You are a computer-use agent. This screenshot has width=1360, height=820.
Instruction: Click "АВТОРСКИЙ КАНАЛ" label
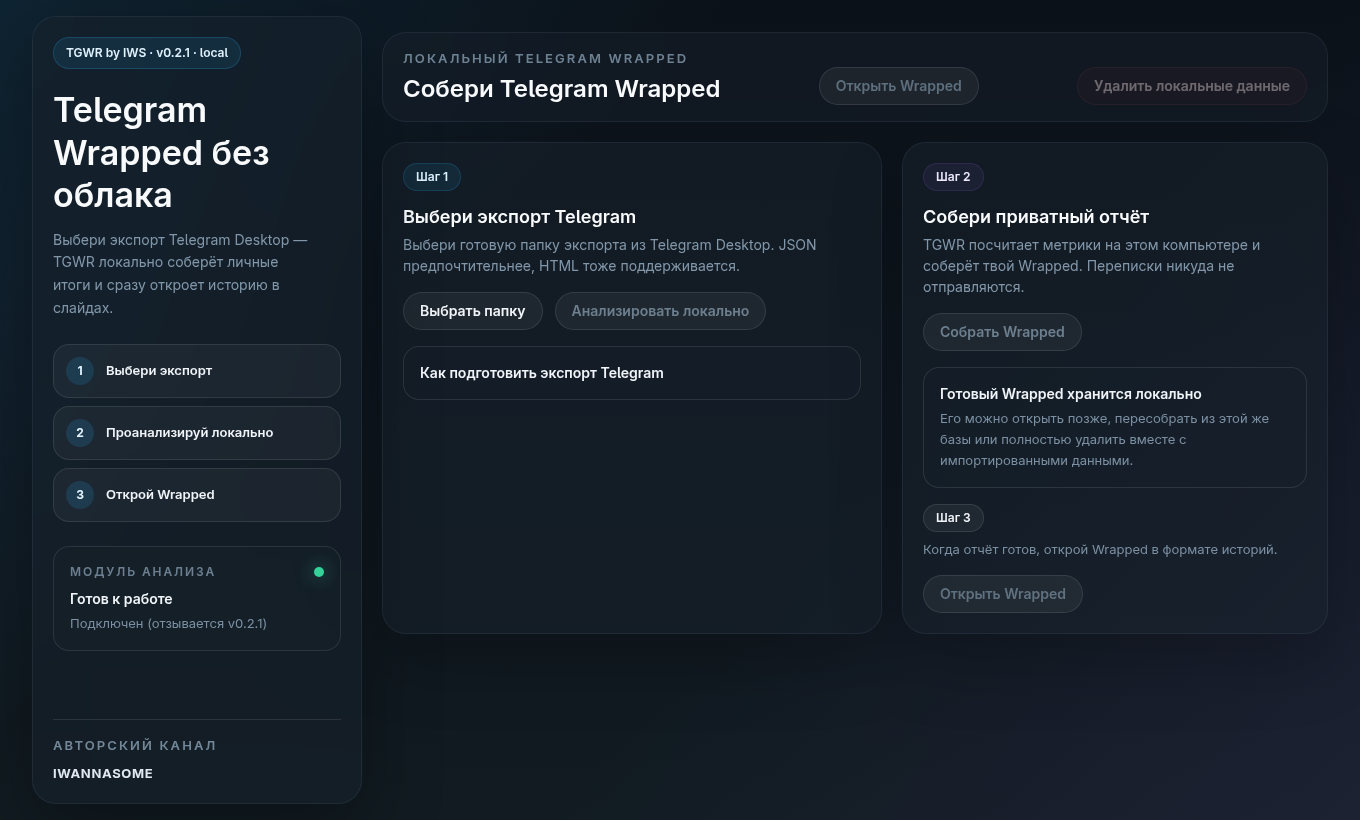pos(135,746)
